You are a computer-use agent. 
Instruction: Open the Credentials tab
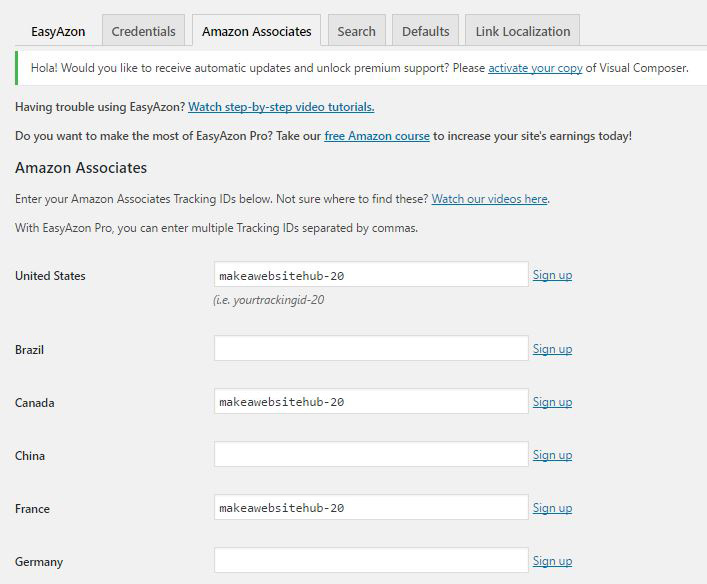point(143,31)
